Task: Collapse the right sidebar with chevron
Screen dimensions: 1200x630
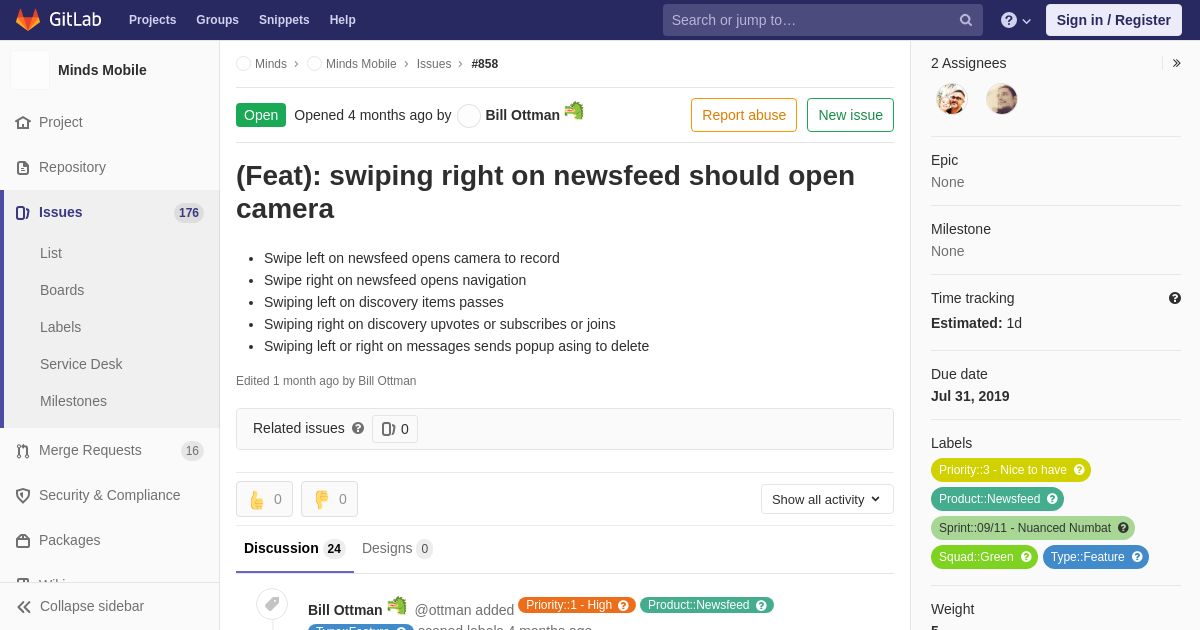Action: tap(1176, 63)
